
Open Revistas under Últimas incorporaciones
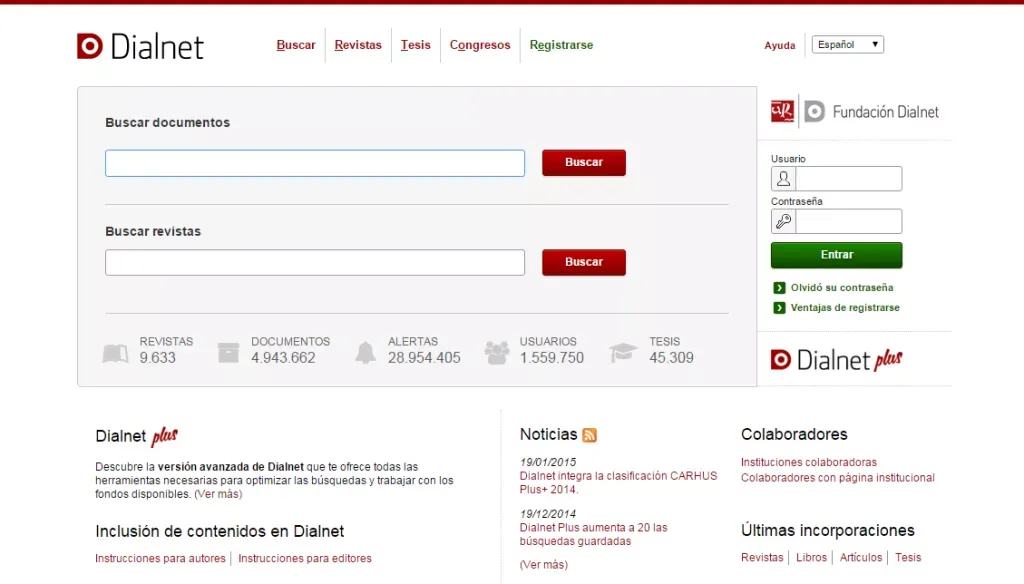tap(761, 558)
